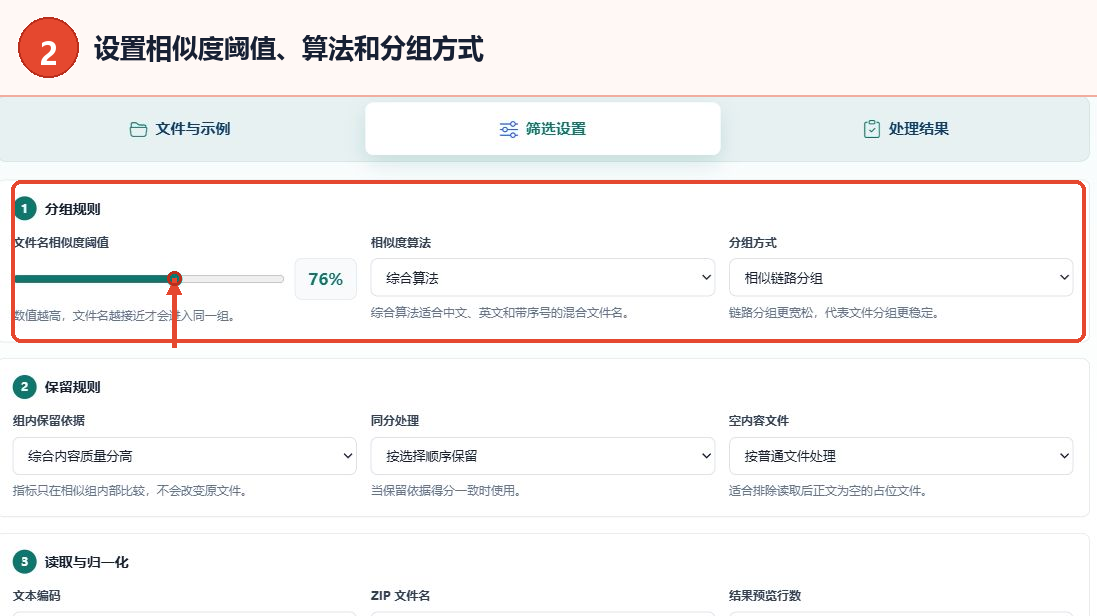This screenshot has width=1097, height=616.
Task: Click the hint text 综合算法适合中文、英文和带序号的混合文件名
Action: 500,313
